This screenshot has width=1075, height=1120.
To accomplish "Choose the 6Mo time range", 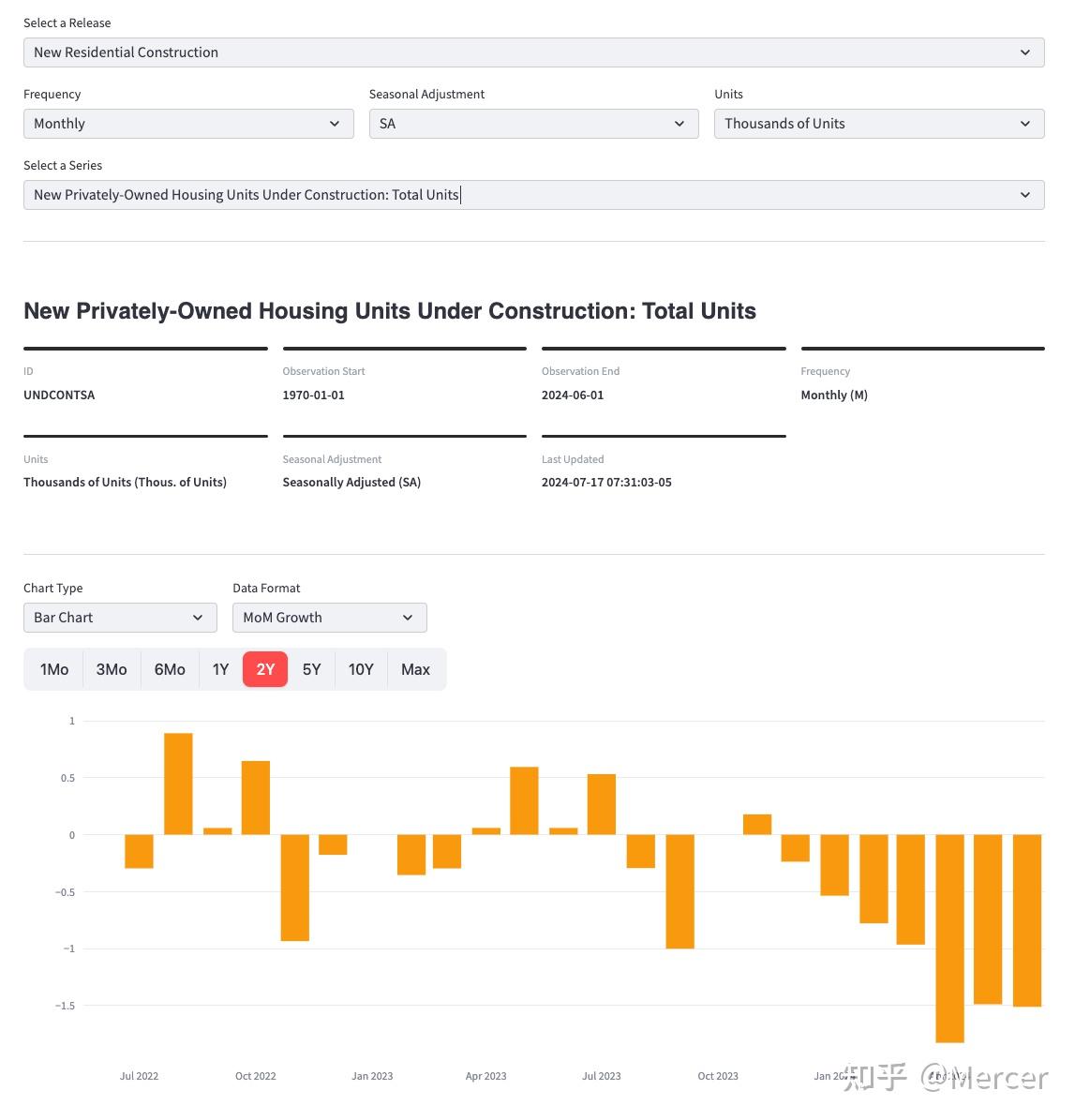I will (x=170, y=669).
